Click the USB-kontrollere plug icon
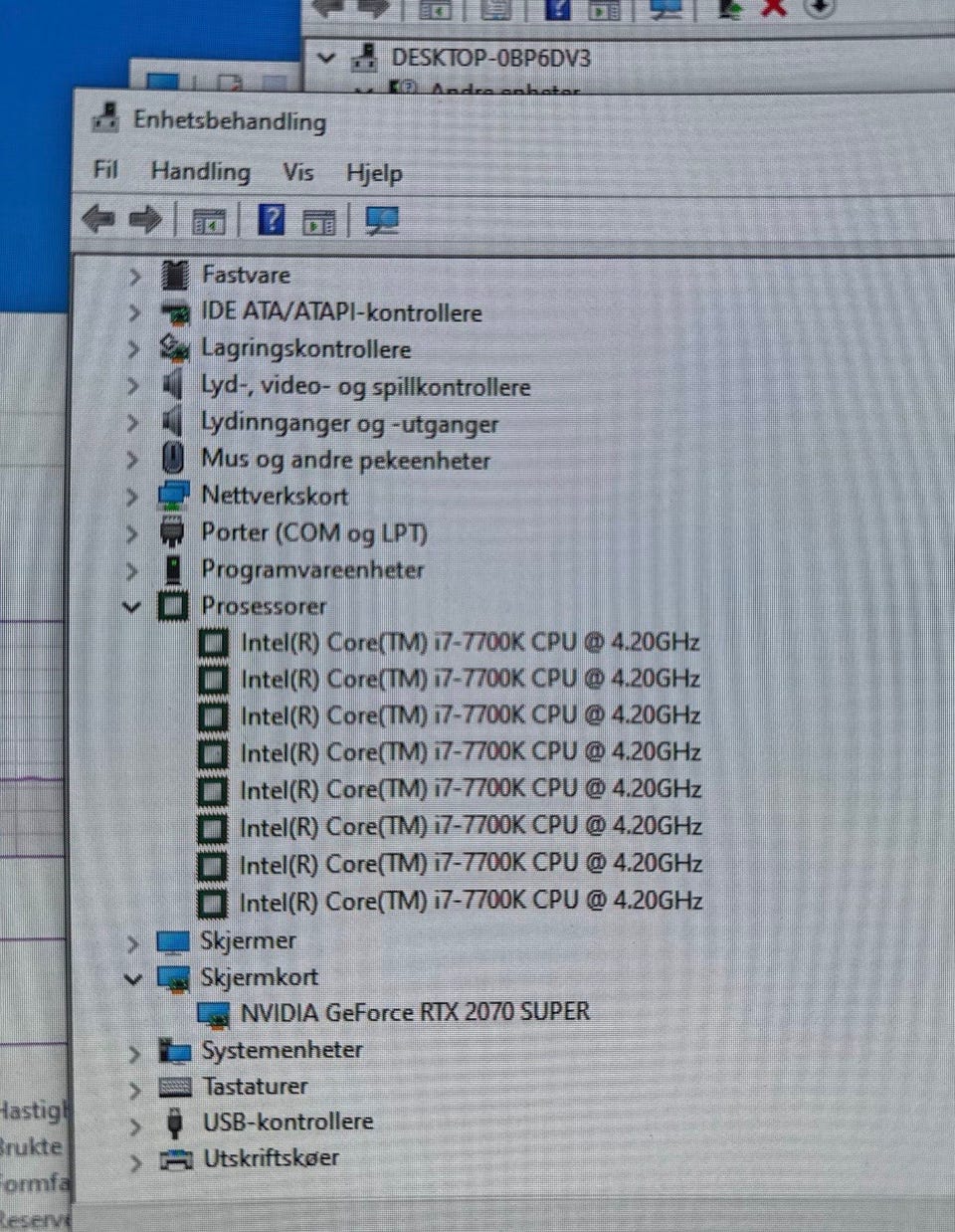Image resolution: width=955 pixels, height=1232 pixels. 174,1123
